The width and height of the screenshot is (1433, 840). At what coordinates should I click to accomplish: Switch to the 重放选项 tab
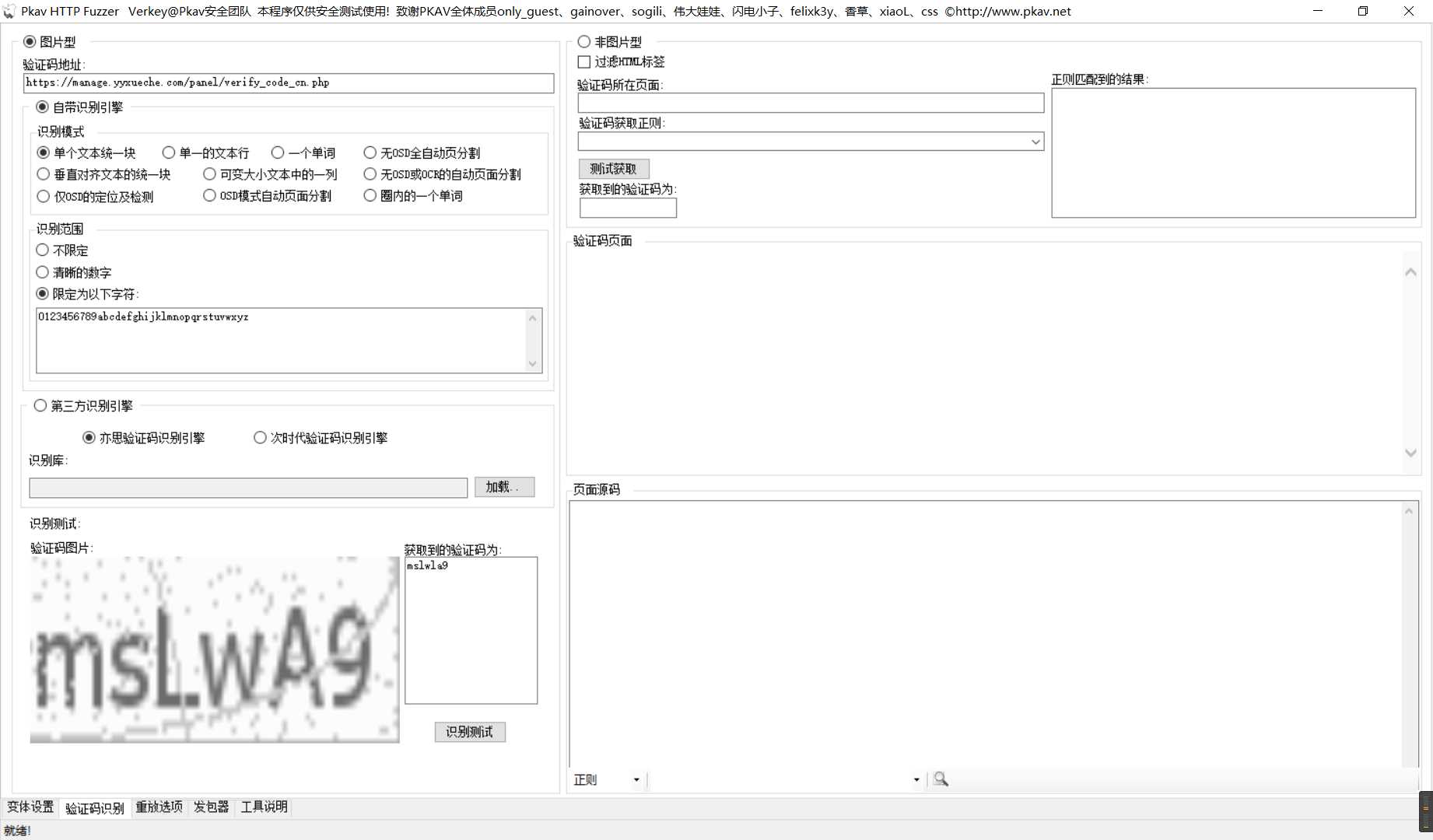pos(159,807)
